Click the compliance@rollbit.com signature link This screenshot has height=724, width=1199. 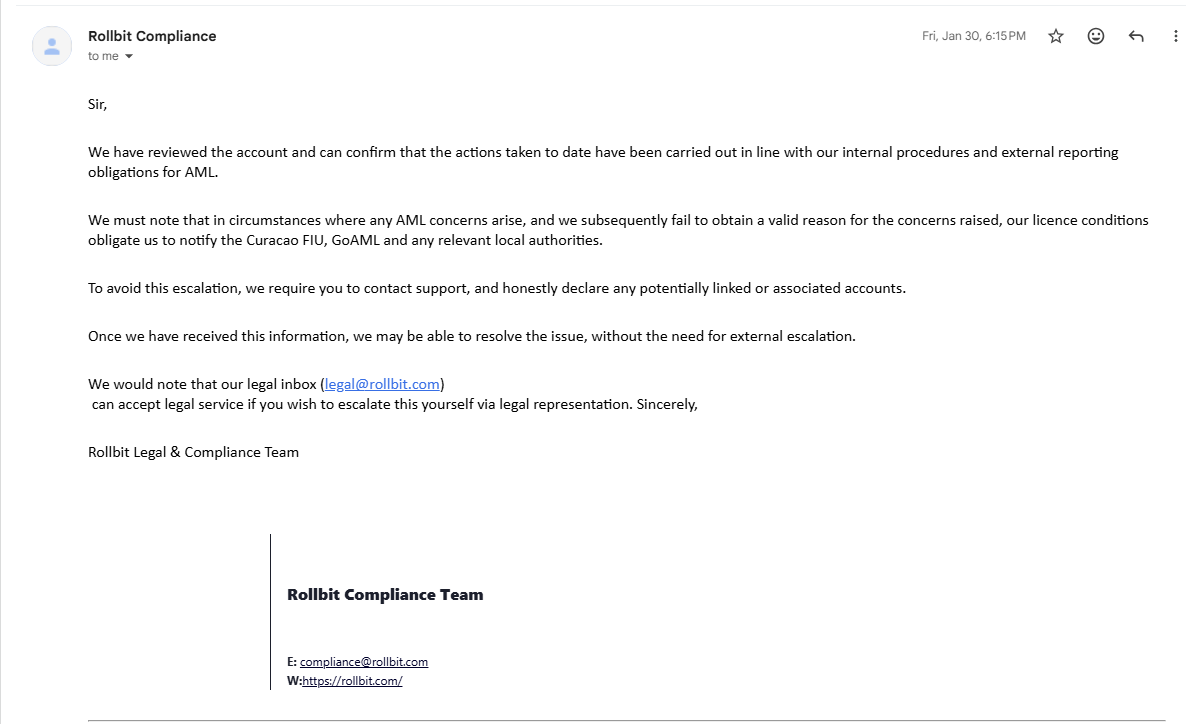pos(364,662)
